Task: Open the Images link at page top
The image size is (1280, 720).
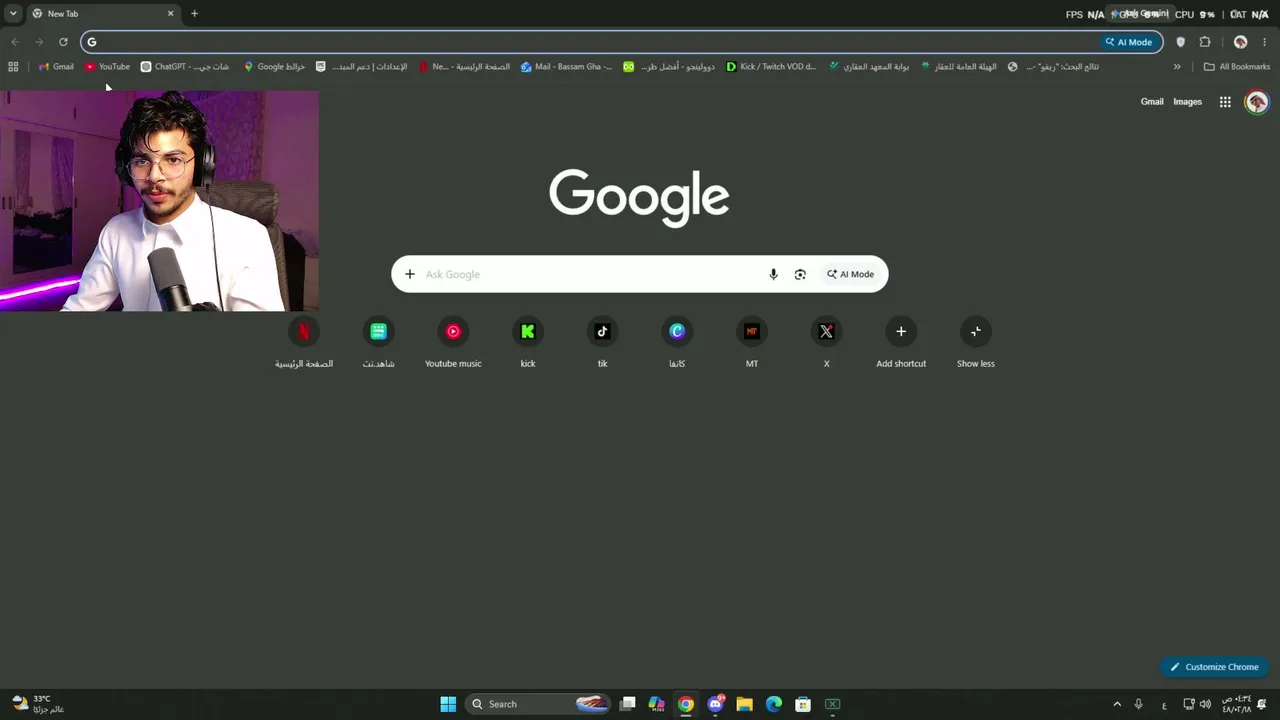Action: 1187,102
